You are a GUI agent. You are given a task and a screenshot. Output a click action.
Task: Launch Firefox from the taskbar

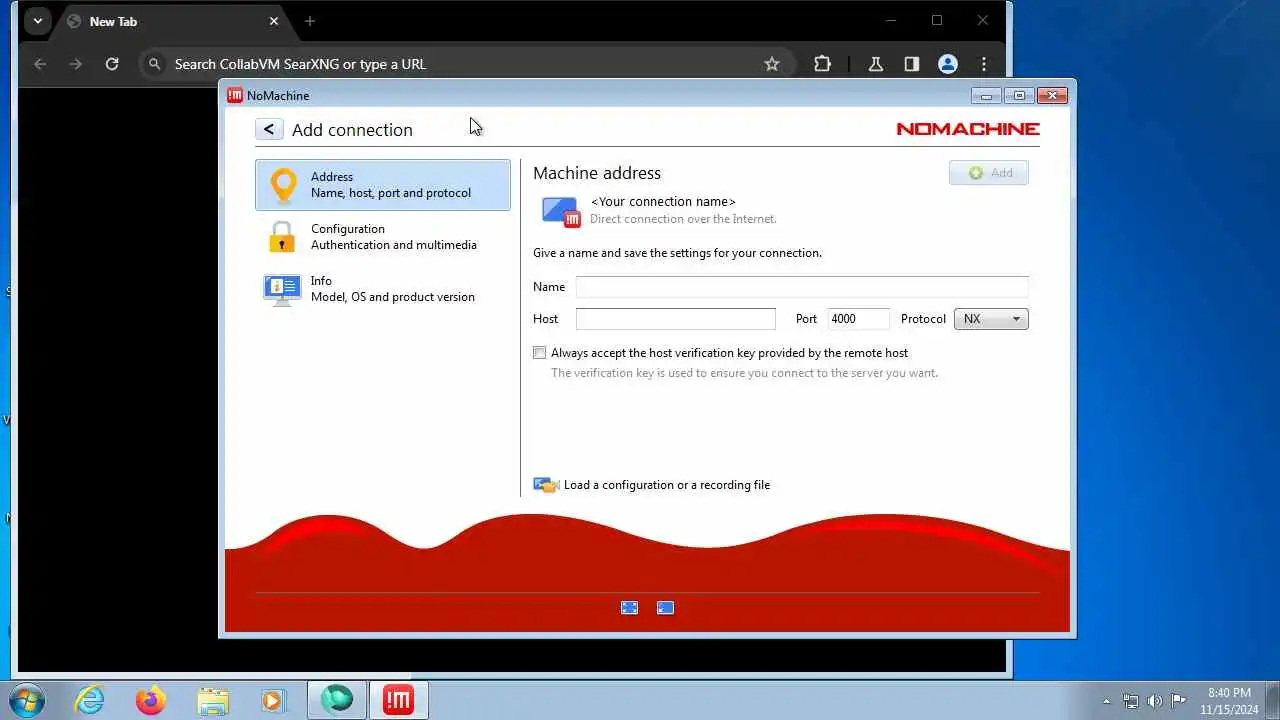[151, 700]
